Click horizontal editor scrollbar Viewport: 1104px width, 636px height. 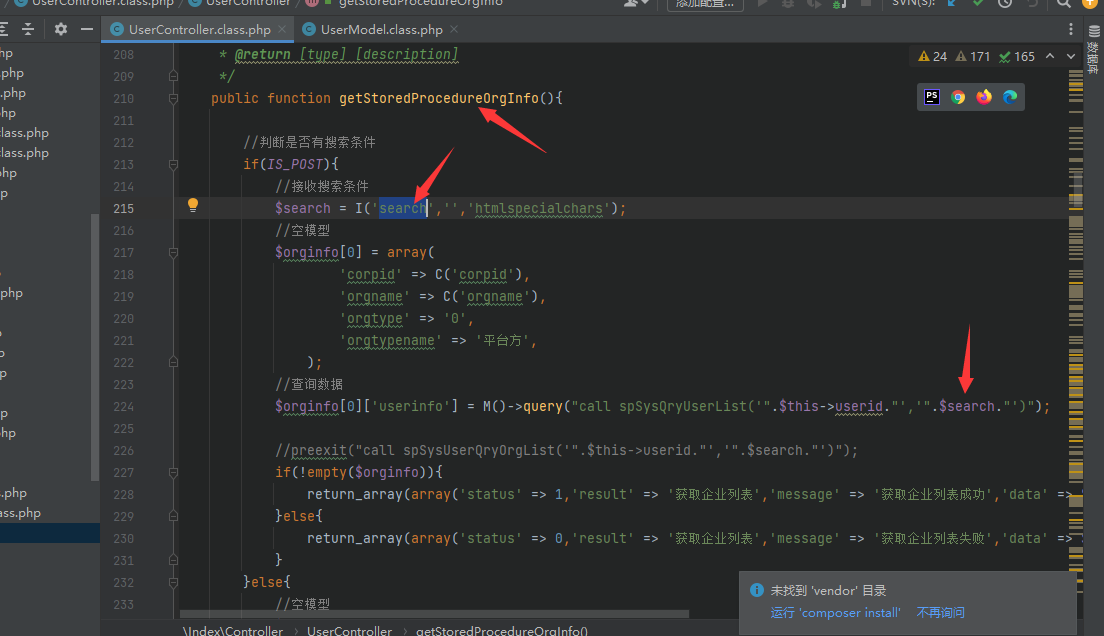[x=434, y=613]
